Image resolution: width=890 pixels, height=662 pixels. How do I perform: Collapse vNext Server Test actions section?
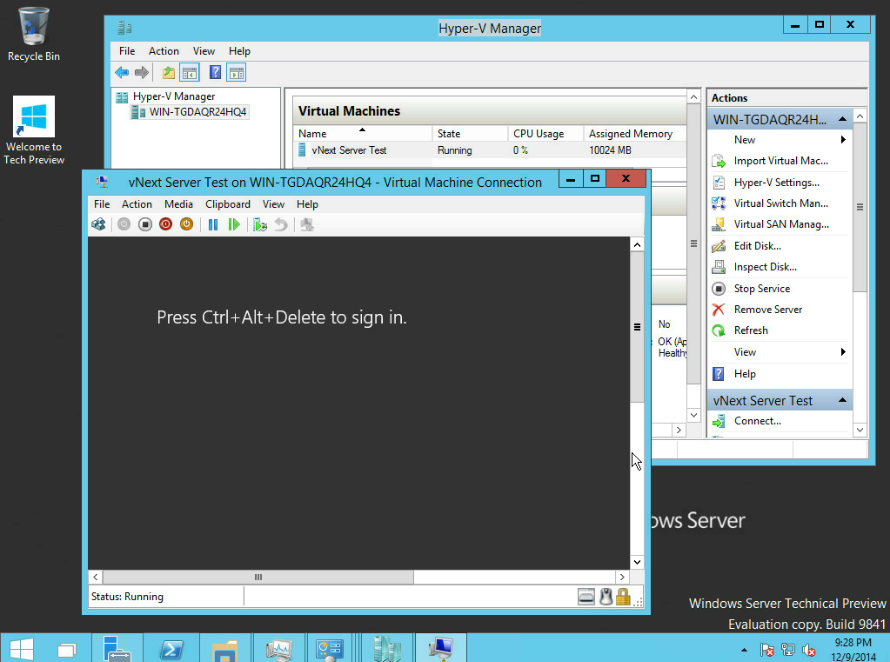coord(842,400)
